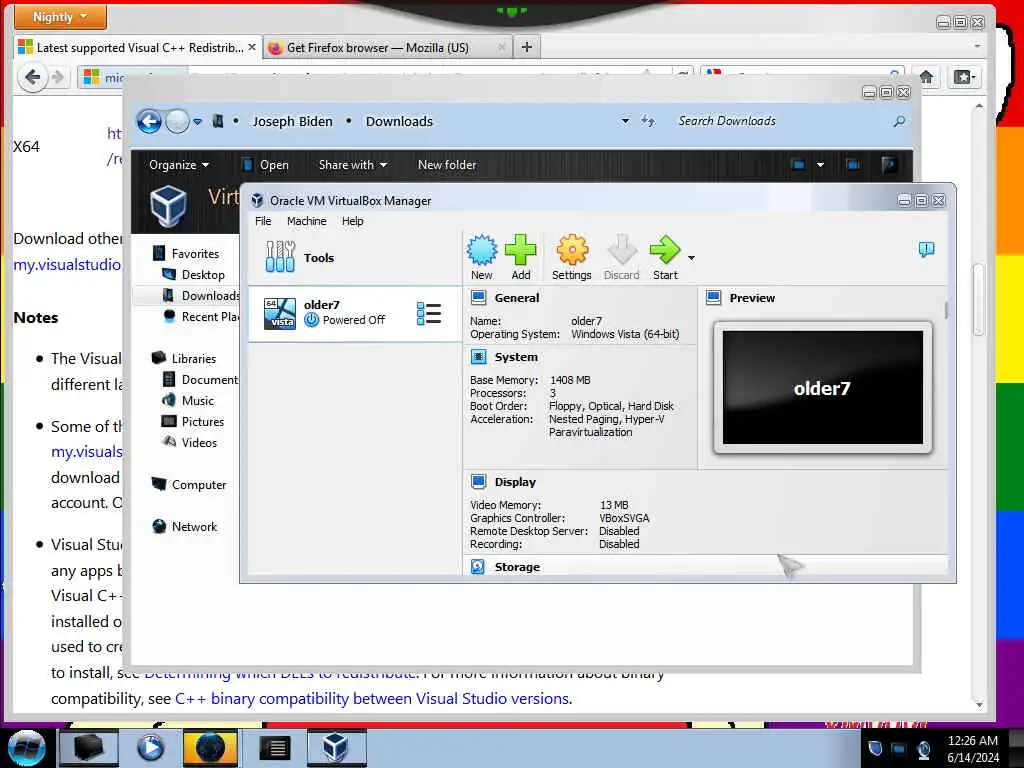Screen dimensions: 1024x768
Task: Open the Organize dropdown menu
Action: [179, 165]
